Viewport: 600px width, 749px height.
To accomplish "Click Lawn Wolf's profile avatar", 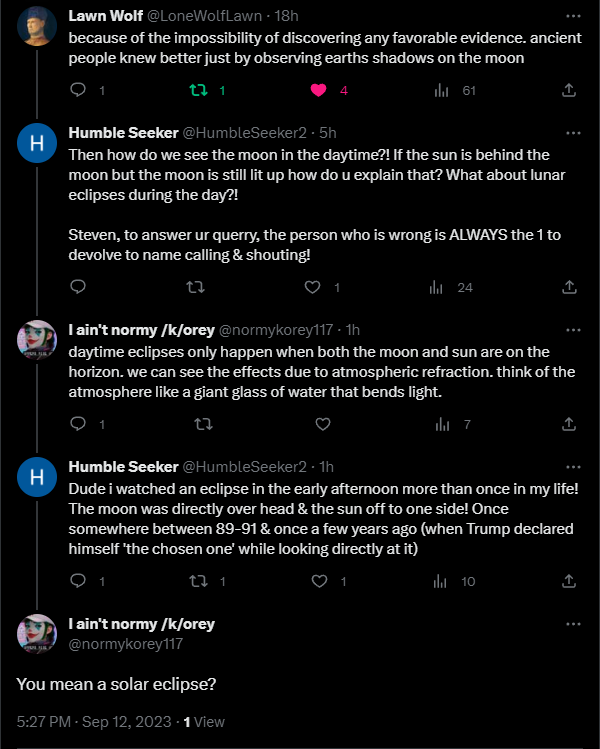I will point(37,30).
